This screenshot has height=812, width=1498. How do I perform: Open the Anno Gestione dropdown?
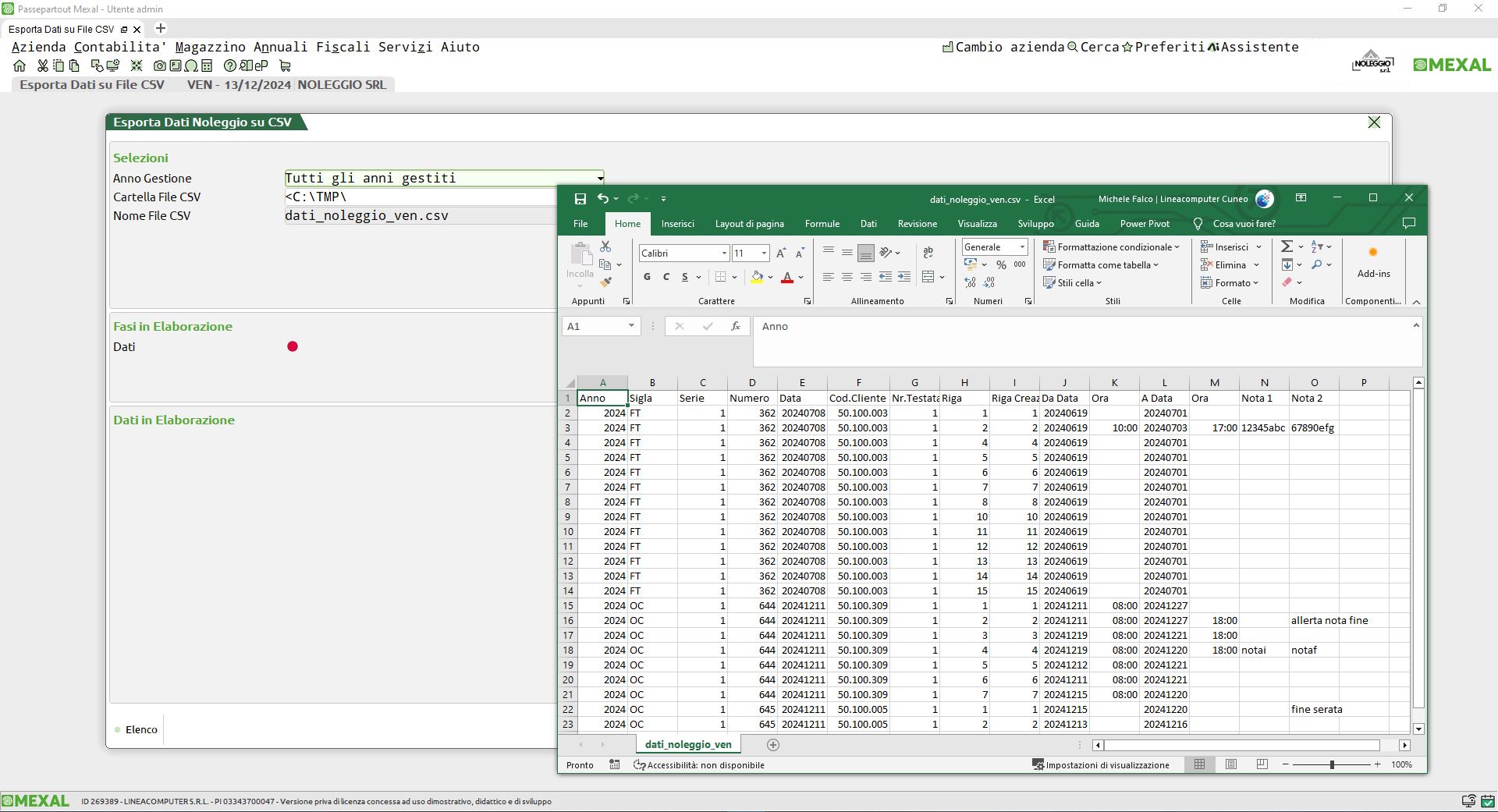[599, 179]
